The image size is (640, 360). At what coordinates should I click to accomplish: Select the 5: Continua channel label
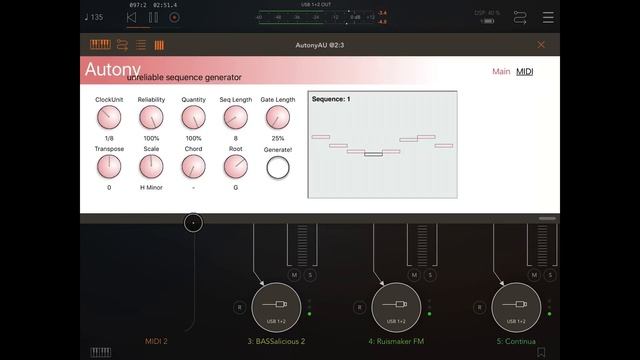click(x=516, y=341)
